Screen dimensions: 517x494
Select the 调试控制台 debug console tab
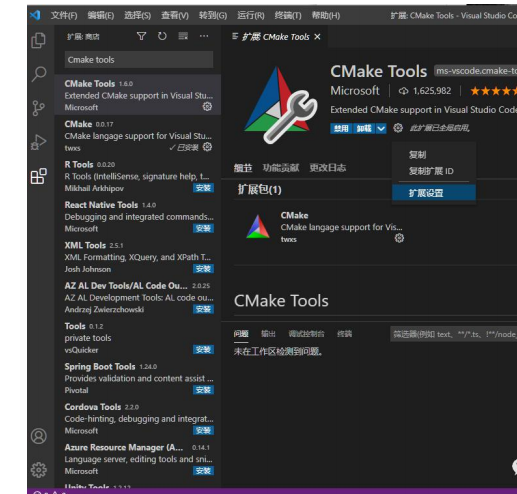[306, 334]
